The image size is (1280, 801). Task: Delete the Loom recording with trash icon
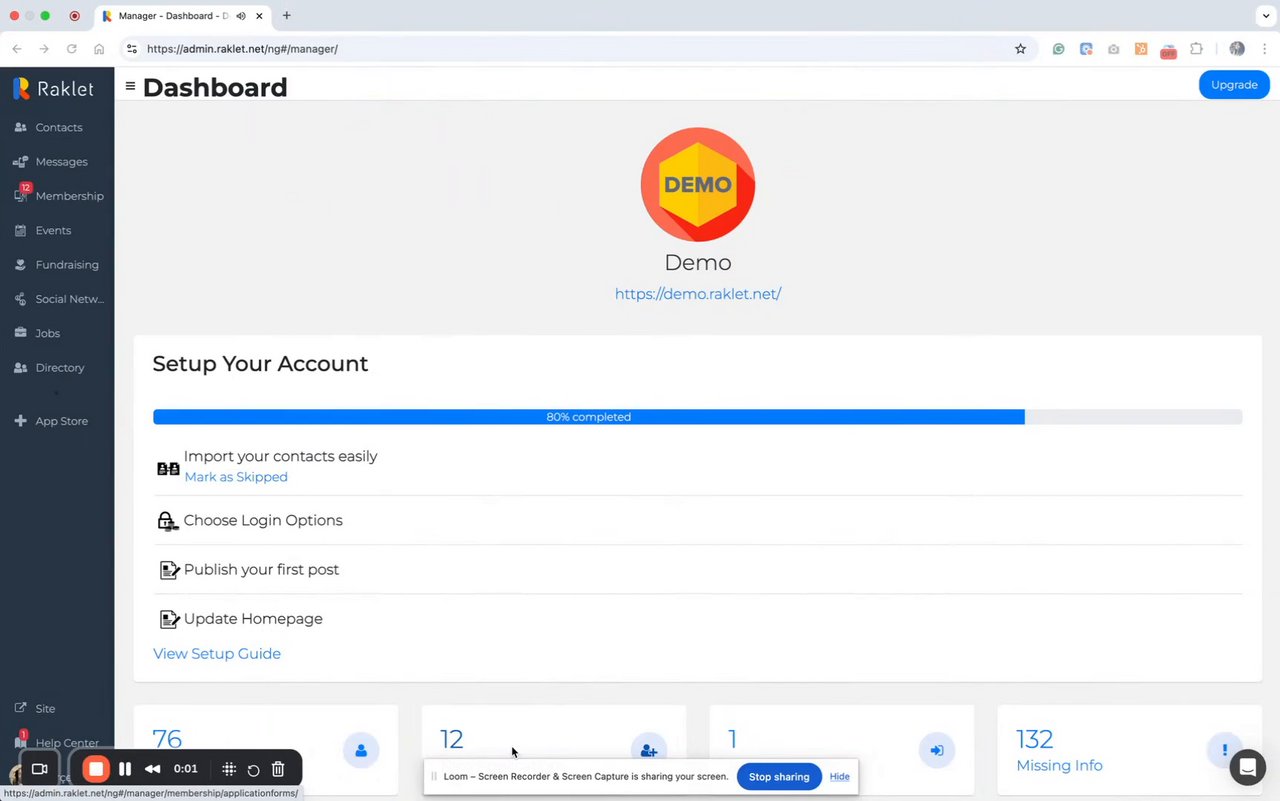tap(279, 769)
